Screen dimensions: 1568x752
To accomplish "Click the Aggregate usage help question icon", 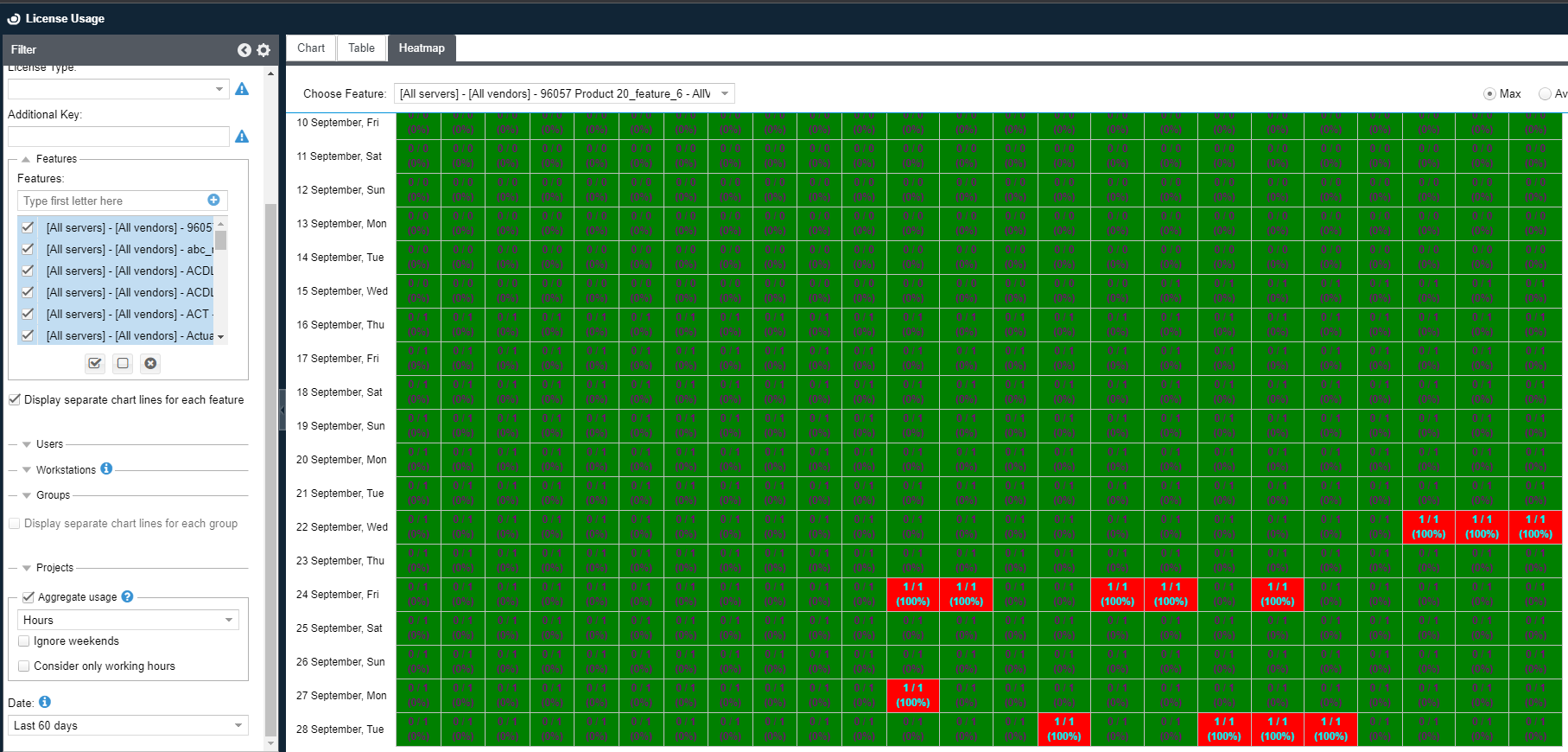I will point(127,596).
